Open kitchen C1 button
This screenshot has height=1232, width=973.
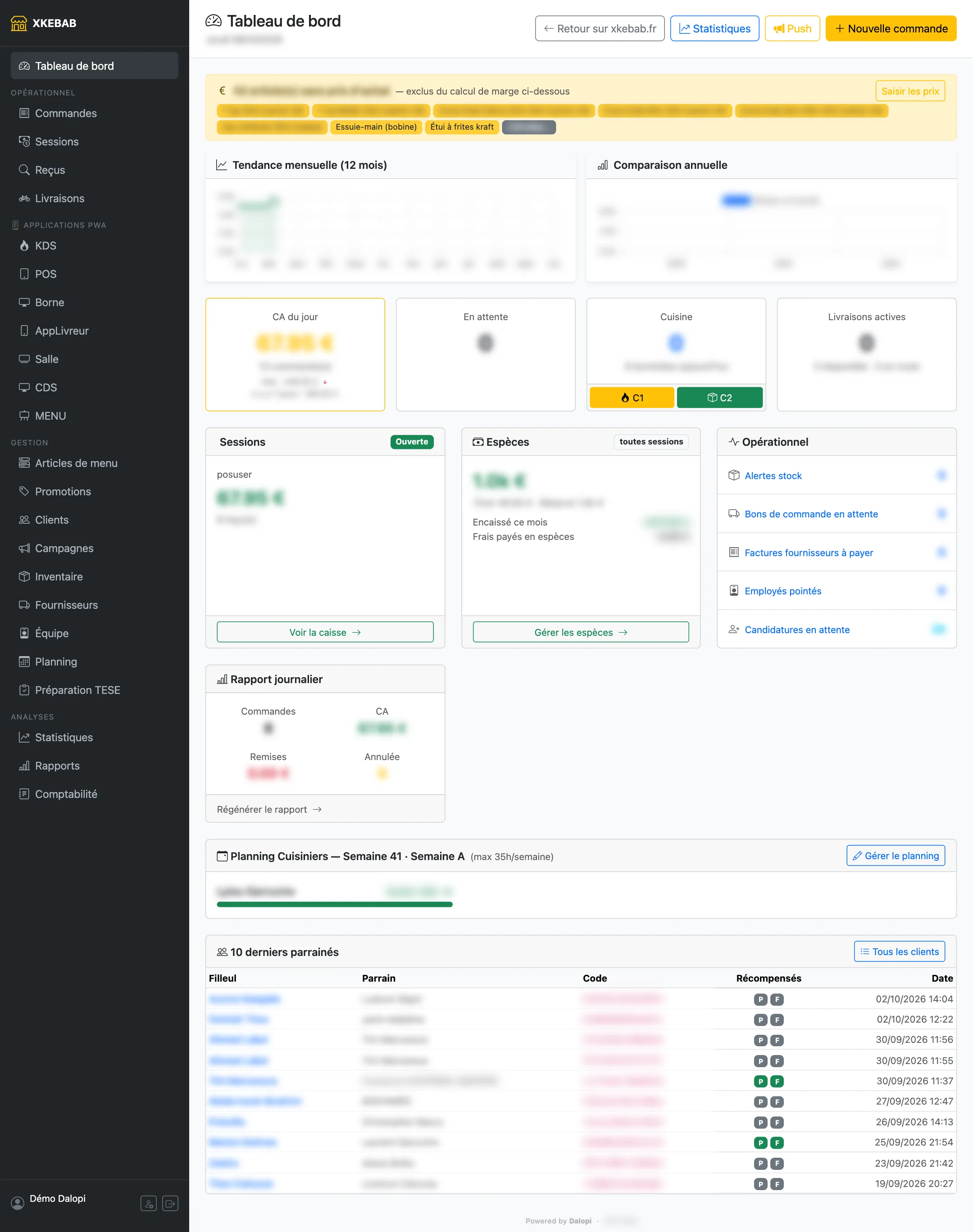[x=632, y=397]
